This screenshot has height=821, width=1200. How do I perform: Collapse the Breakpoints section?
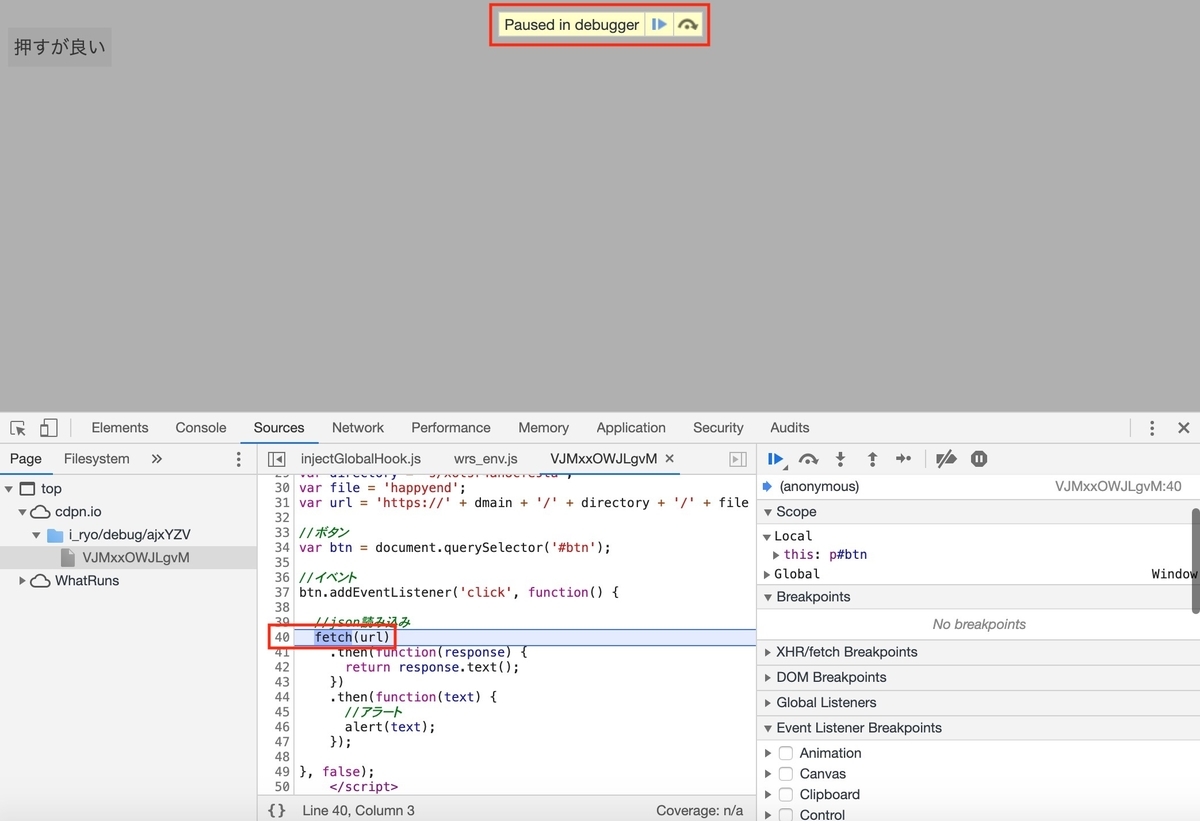tap(768, 597)
